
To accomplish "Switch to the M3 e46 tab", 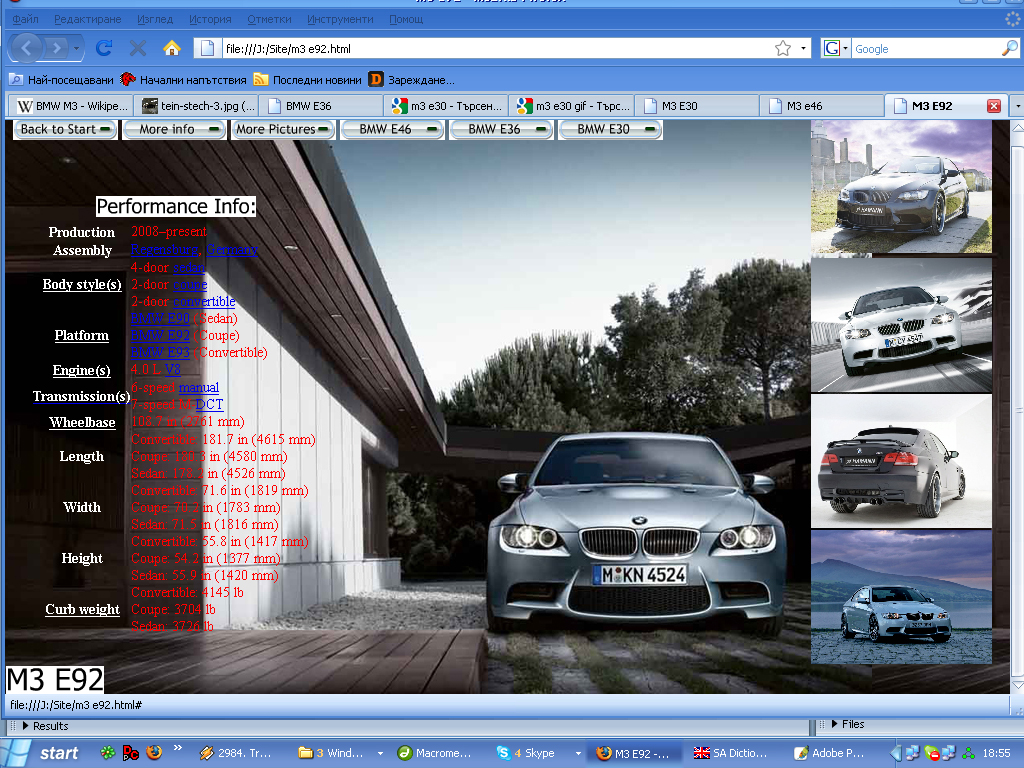I will pos(822,106).
